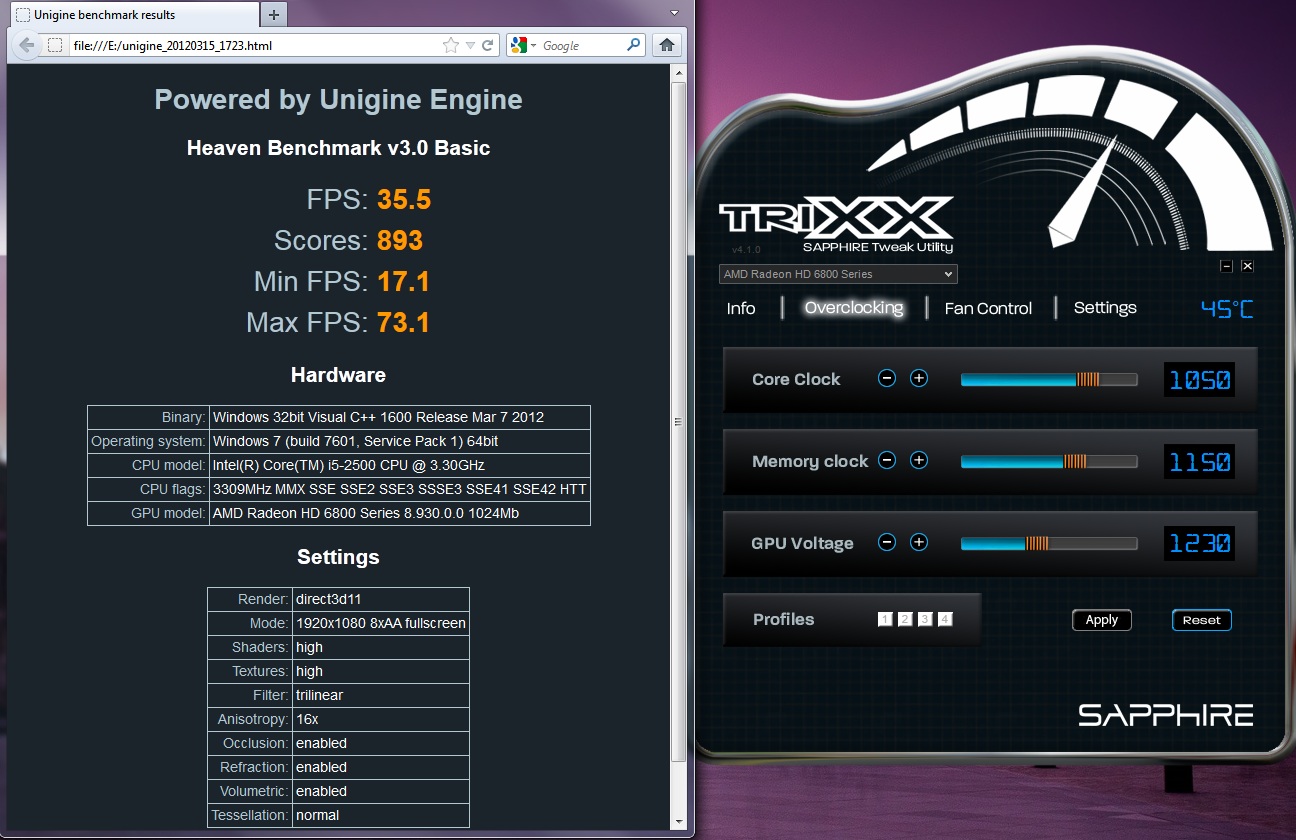The image size is (1296, 840).
Task: Click the 1920x1080 8xAA fullscreen mode cell
Action: [381, 623]
